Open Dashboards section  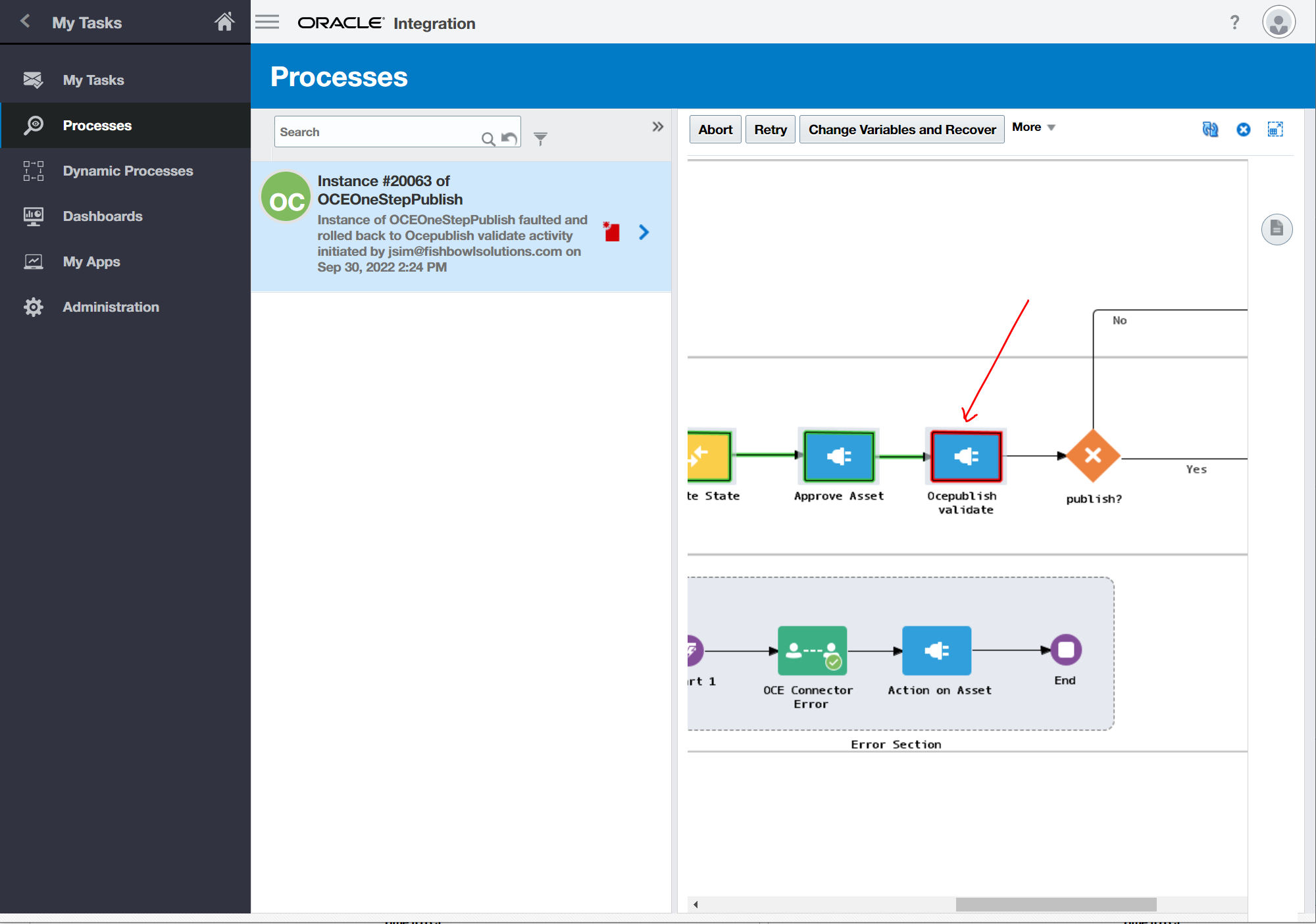tap(125, 216)
